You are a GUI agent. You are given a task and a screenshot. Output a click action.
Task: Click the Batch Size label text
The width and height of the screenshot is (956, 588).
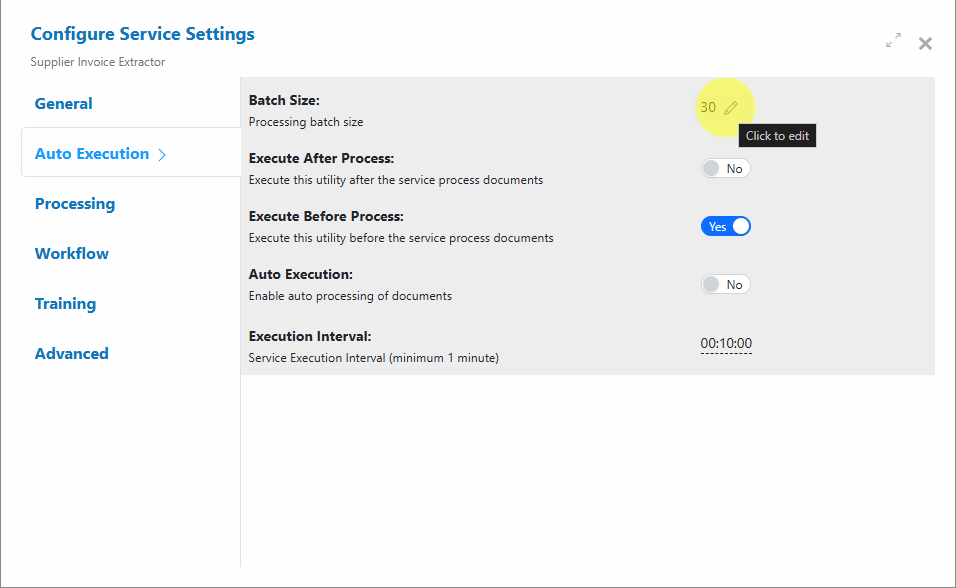(x=284, y=100)
